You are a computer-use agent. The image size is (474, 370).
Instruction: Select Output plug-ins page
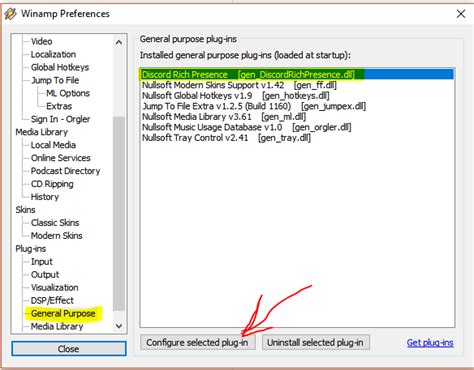tap(45, 275)
